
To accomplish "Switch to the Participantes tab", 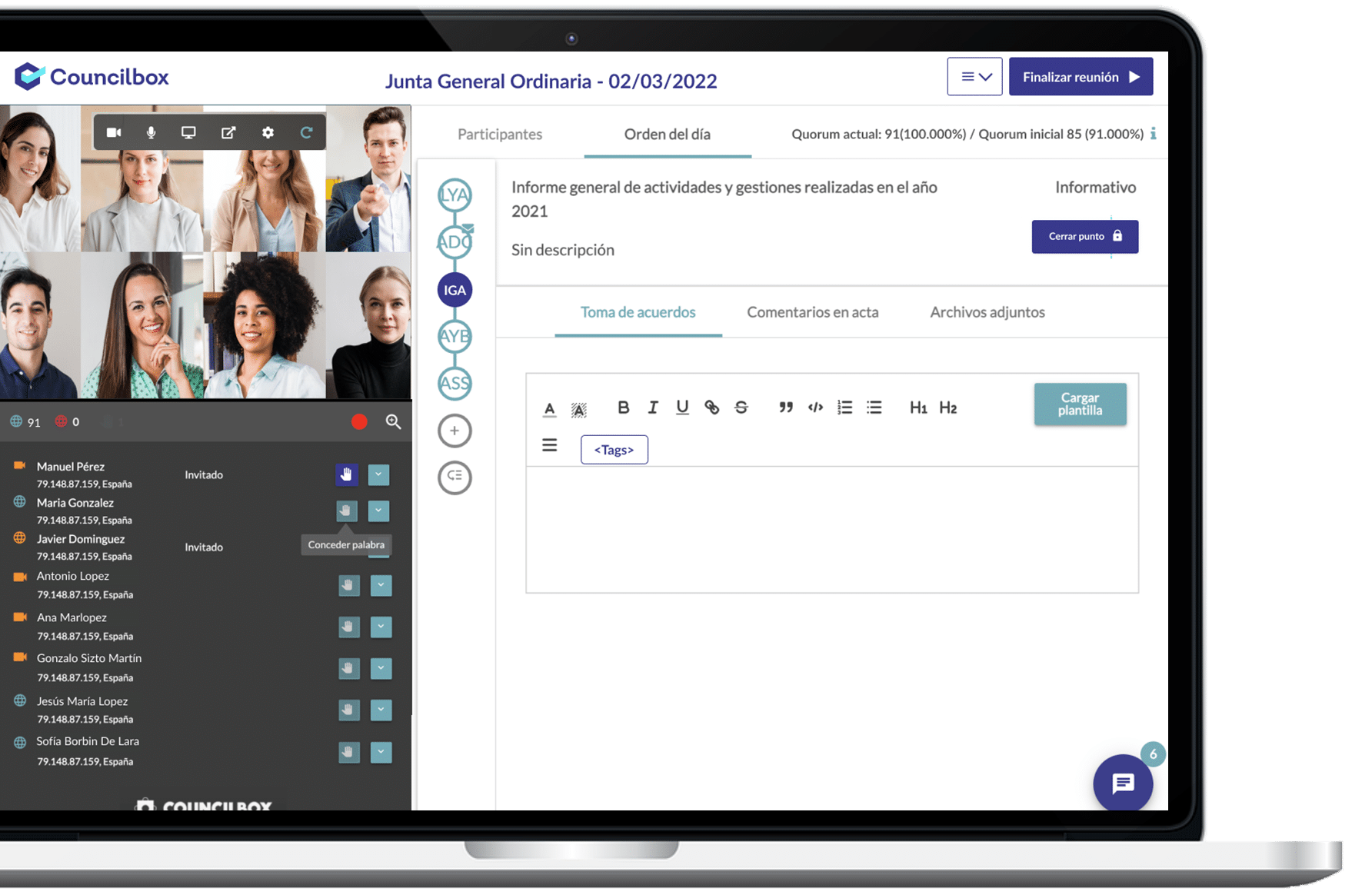I will pos(500,135).
